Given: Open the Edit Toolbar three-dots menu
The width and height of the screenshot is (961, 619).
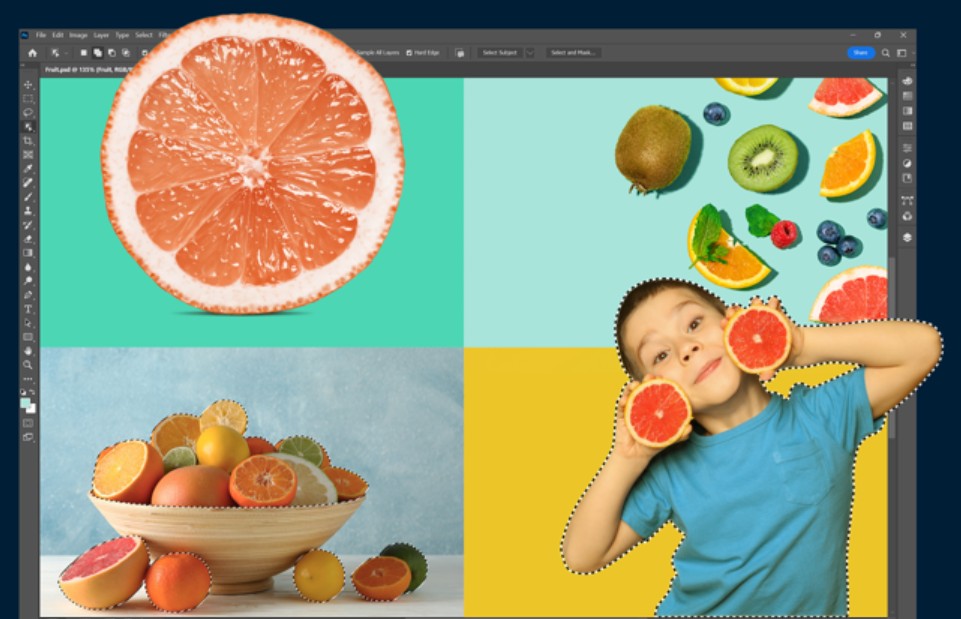Looking at the screenshot, I should 28,379.
